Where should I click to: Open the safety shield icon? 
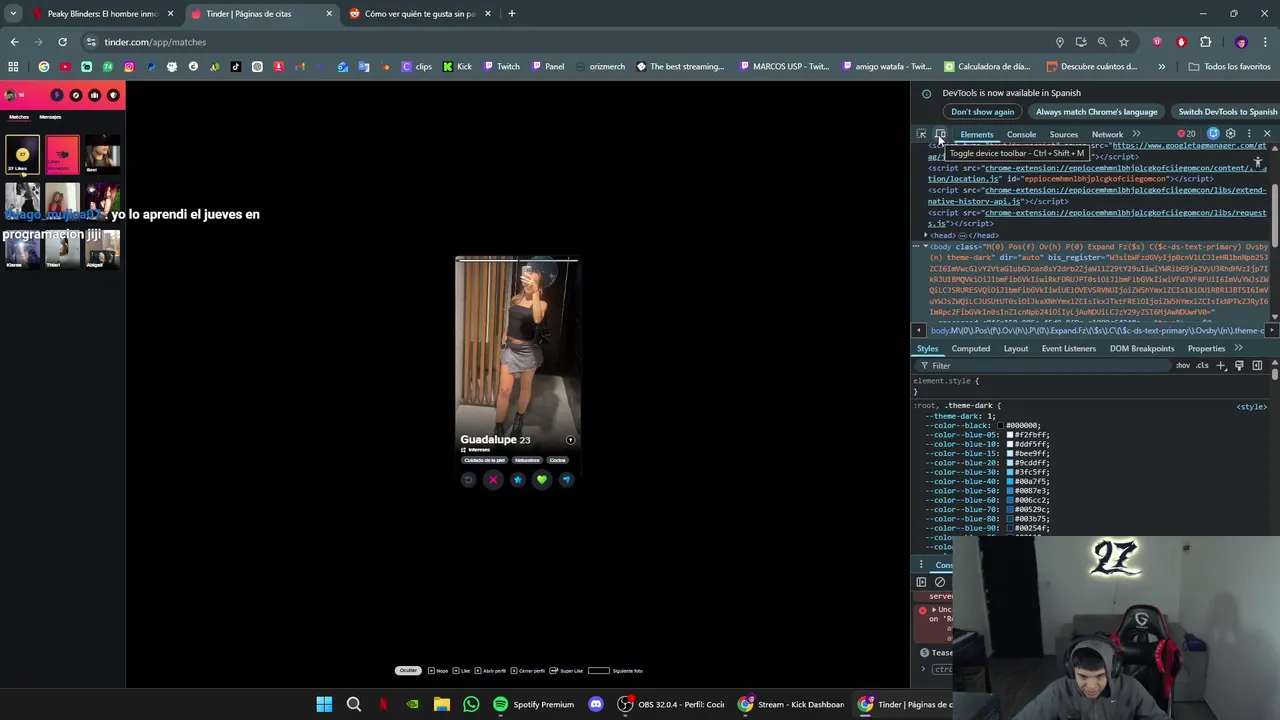[x=113, y=95]
